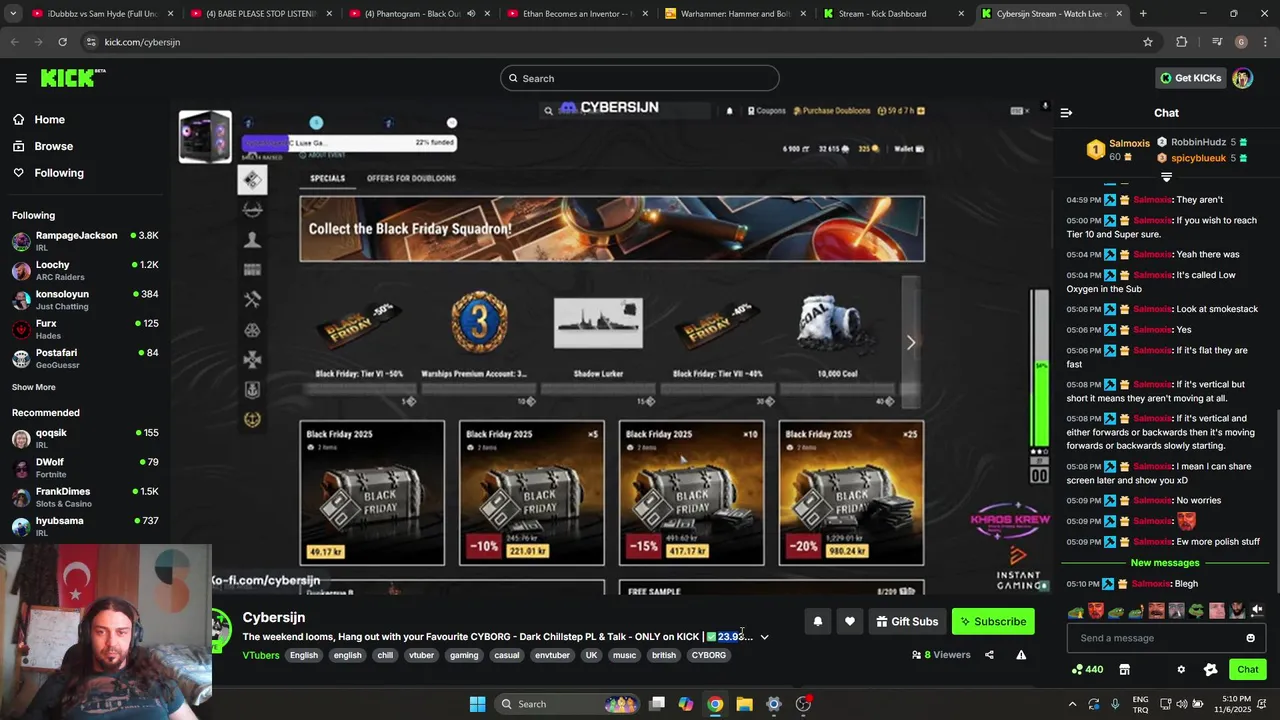View Salmoxis top gifter entry

[x=1117, y=150]
